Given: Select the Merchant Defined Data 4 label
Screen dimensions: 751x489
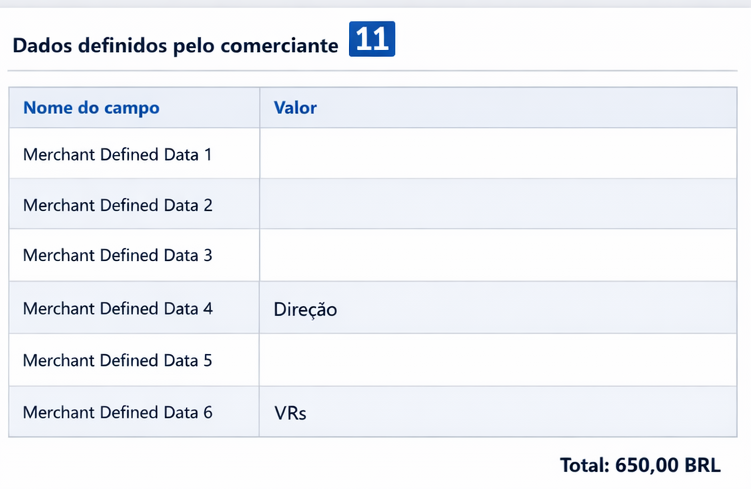Looking at the screenshot, I should point(117,308).
